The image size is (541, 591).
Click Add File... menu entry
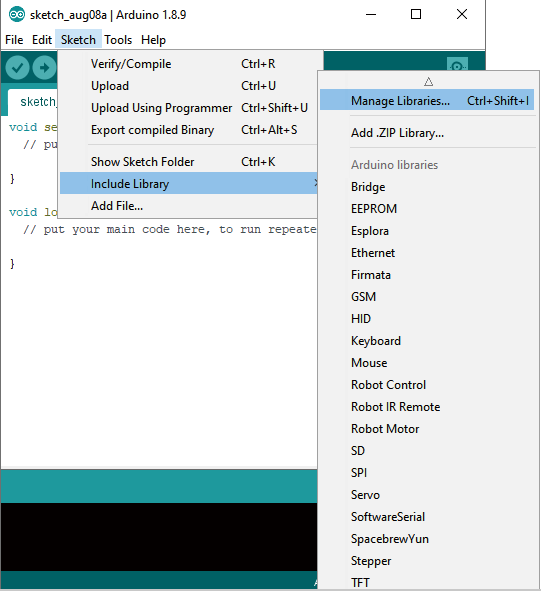(188, 206)
